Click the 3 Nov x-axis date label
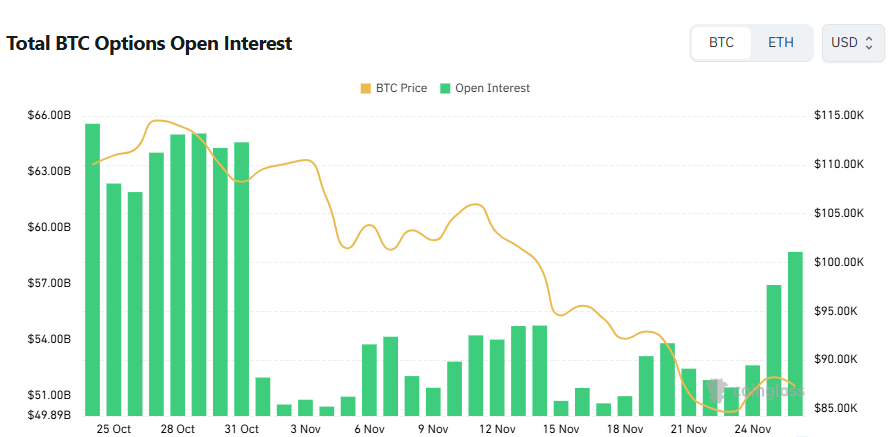 pyautogui.click(x=305, y=429)
